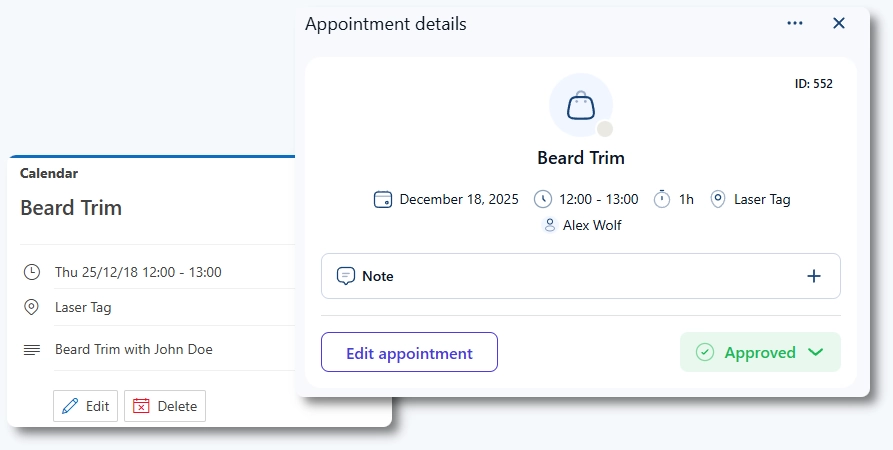Viewport: 893px width, 450px height.
Task: Click the clock icon next to 12:00 - 13:00
Action: coord(543,199)
